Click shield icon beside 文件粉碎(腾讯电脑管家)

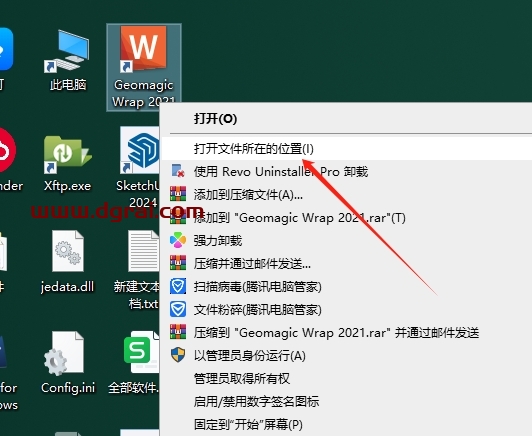tap(178, 309)
